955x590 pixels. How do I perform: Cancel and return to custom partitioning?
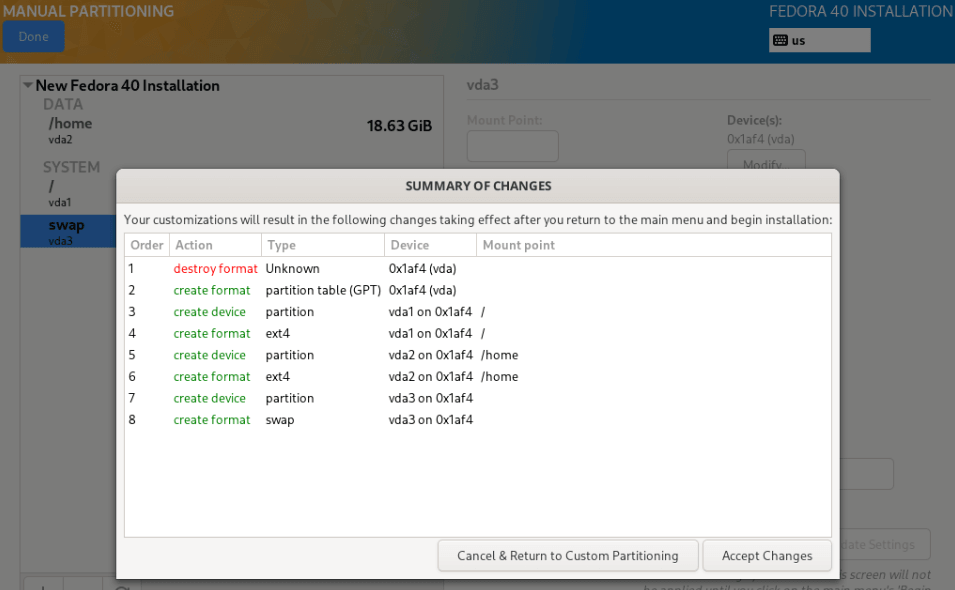[568, 555]
